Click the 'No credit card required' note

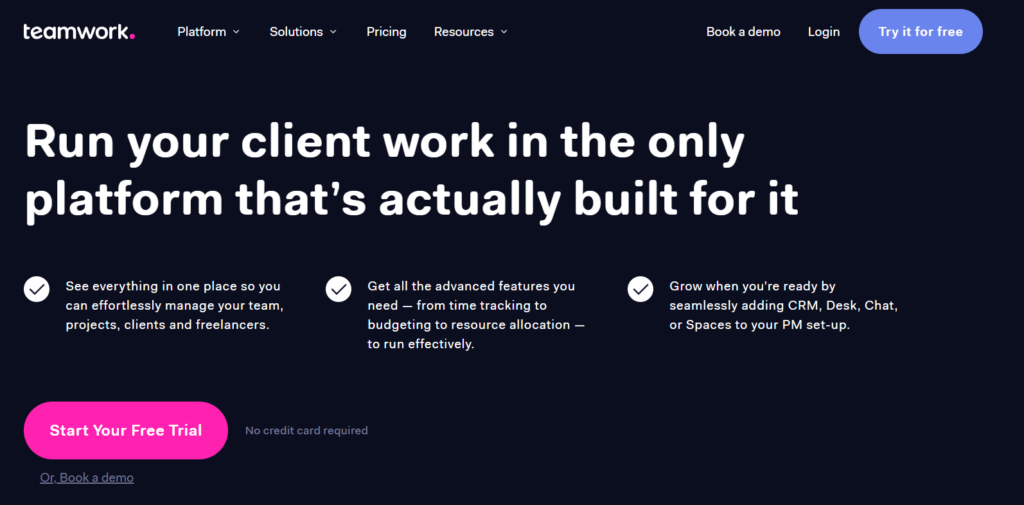[306, 431]
